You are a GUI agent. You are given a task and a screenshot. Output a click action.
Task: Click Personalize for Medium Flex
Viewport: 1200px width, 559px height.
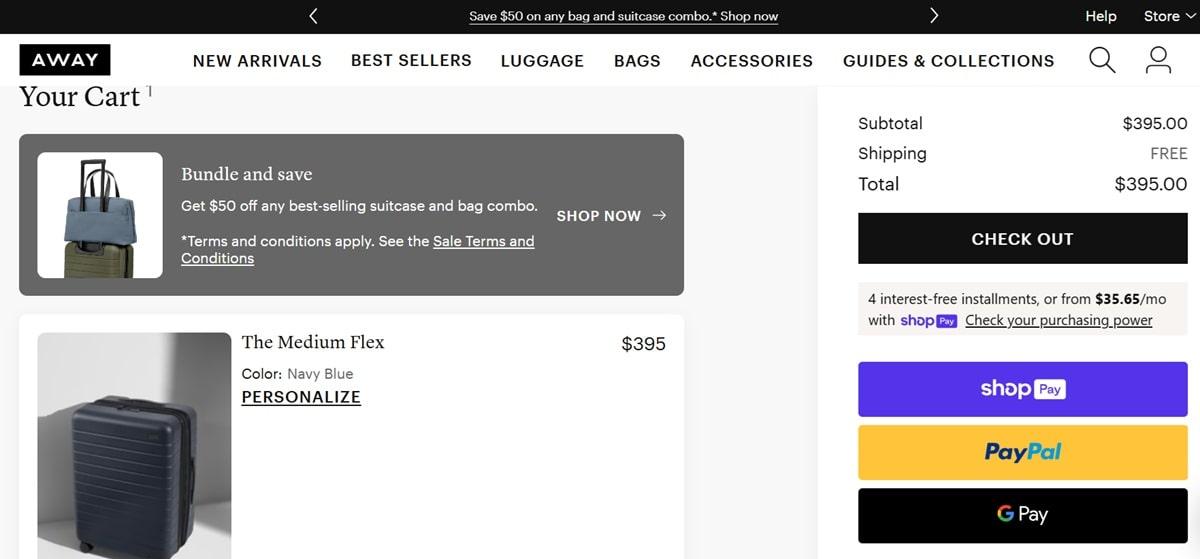(301, 397)
